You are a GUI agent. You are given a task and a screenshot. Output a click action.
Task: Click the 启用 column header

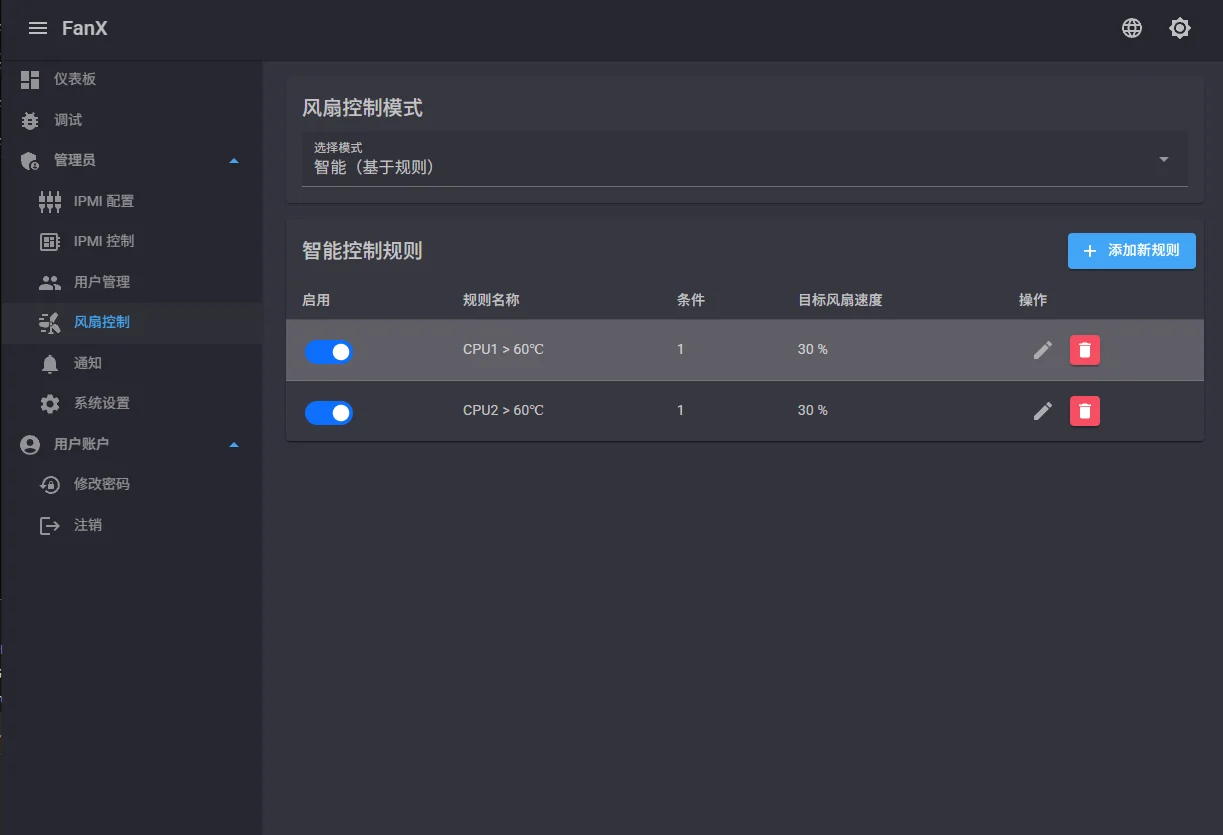click(316, 300)
